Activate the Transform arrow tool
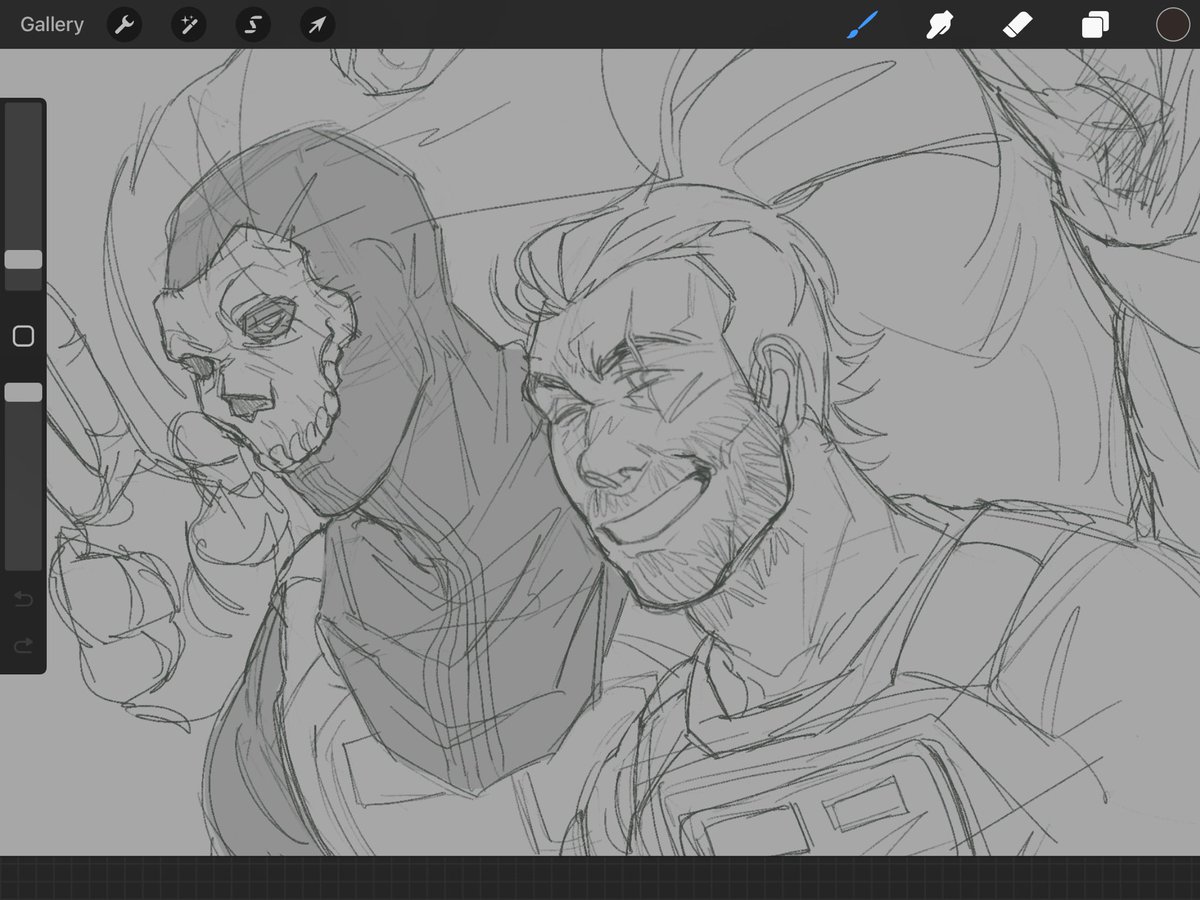 click(317, 25)
